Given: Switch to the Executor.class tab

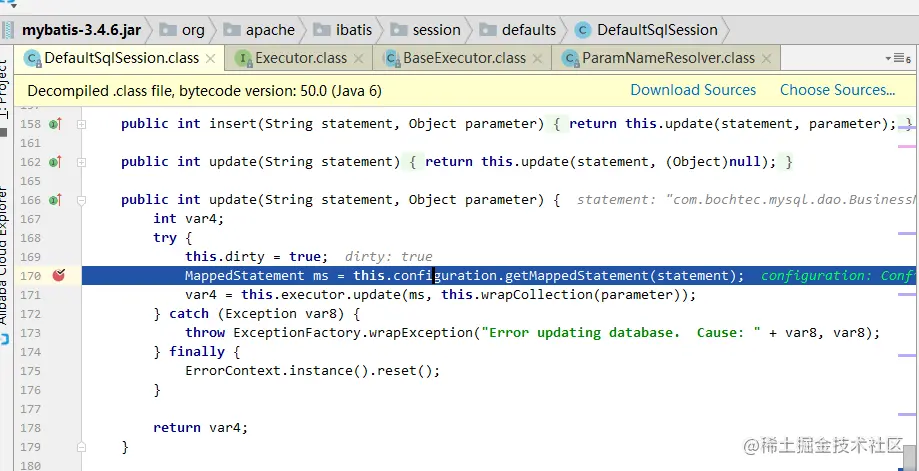Looking at the screenshot, I should pyautogui.click(x=300, y=59).
